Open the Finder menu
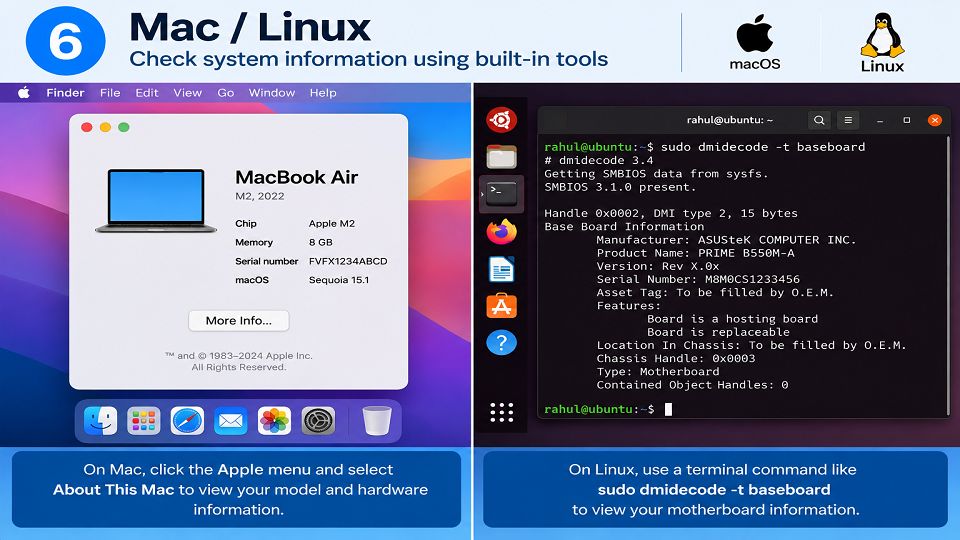The width and height of the screenshot is (960, 540). pos(65,92)
